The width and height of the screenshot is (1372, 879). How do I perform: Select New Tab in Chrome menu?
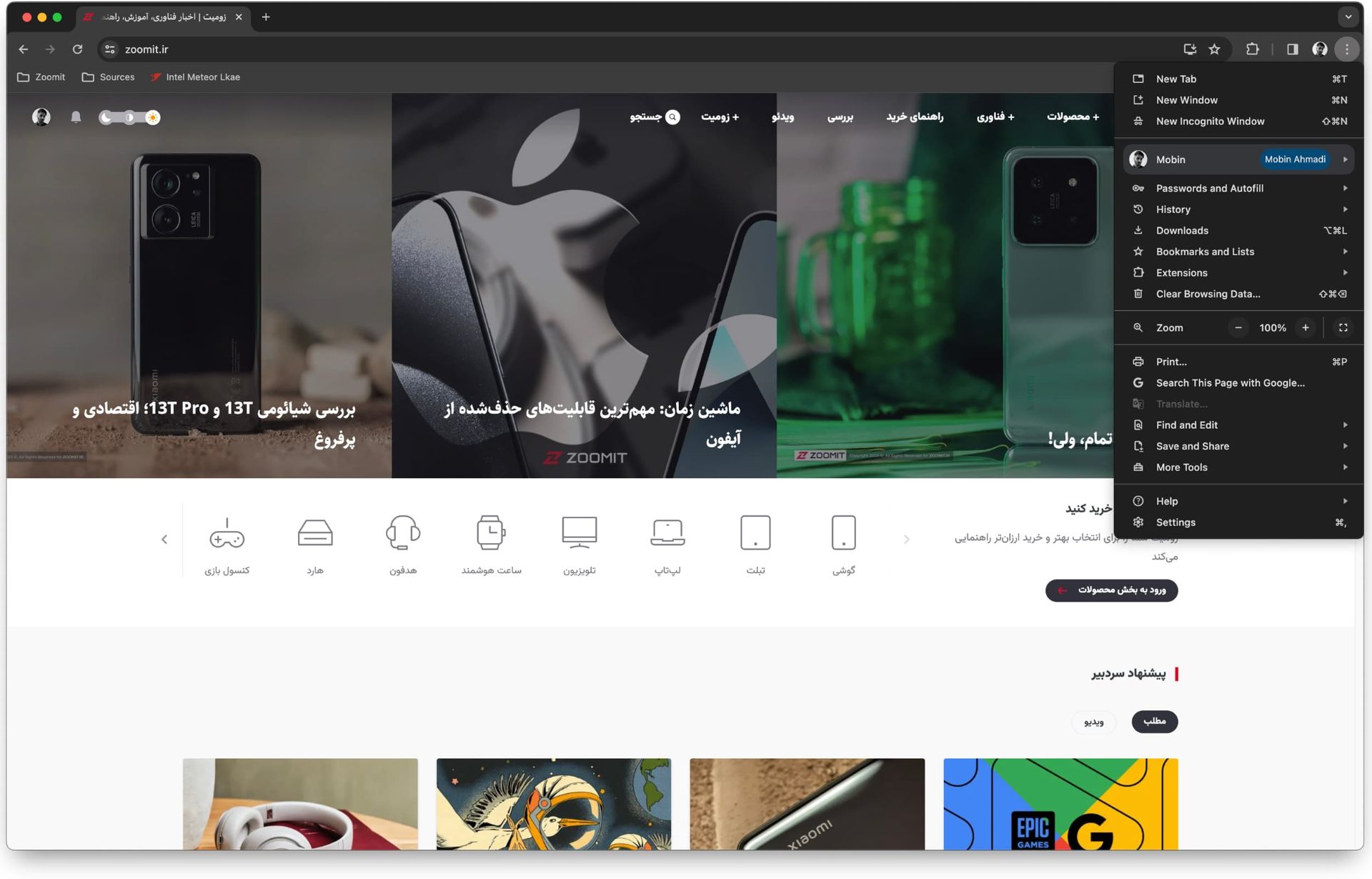point(1239,79)
